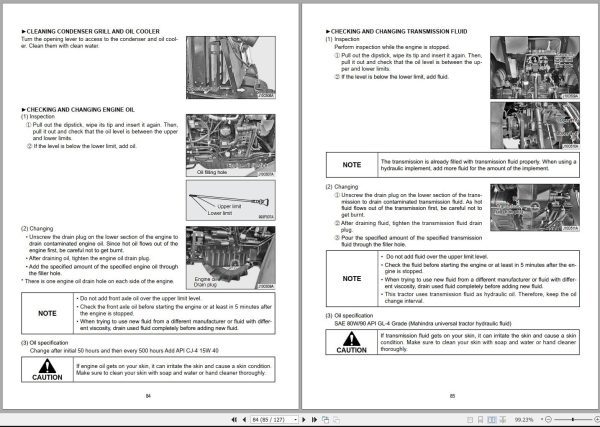600x427 pixels.
Task: Click the page number 85 footer
Action: pos(452,396)
